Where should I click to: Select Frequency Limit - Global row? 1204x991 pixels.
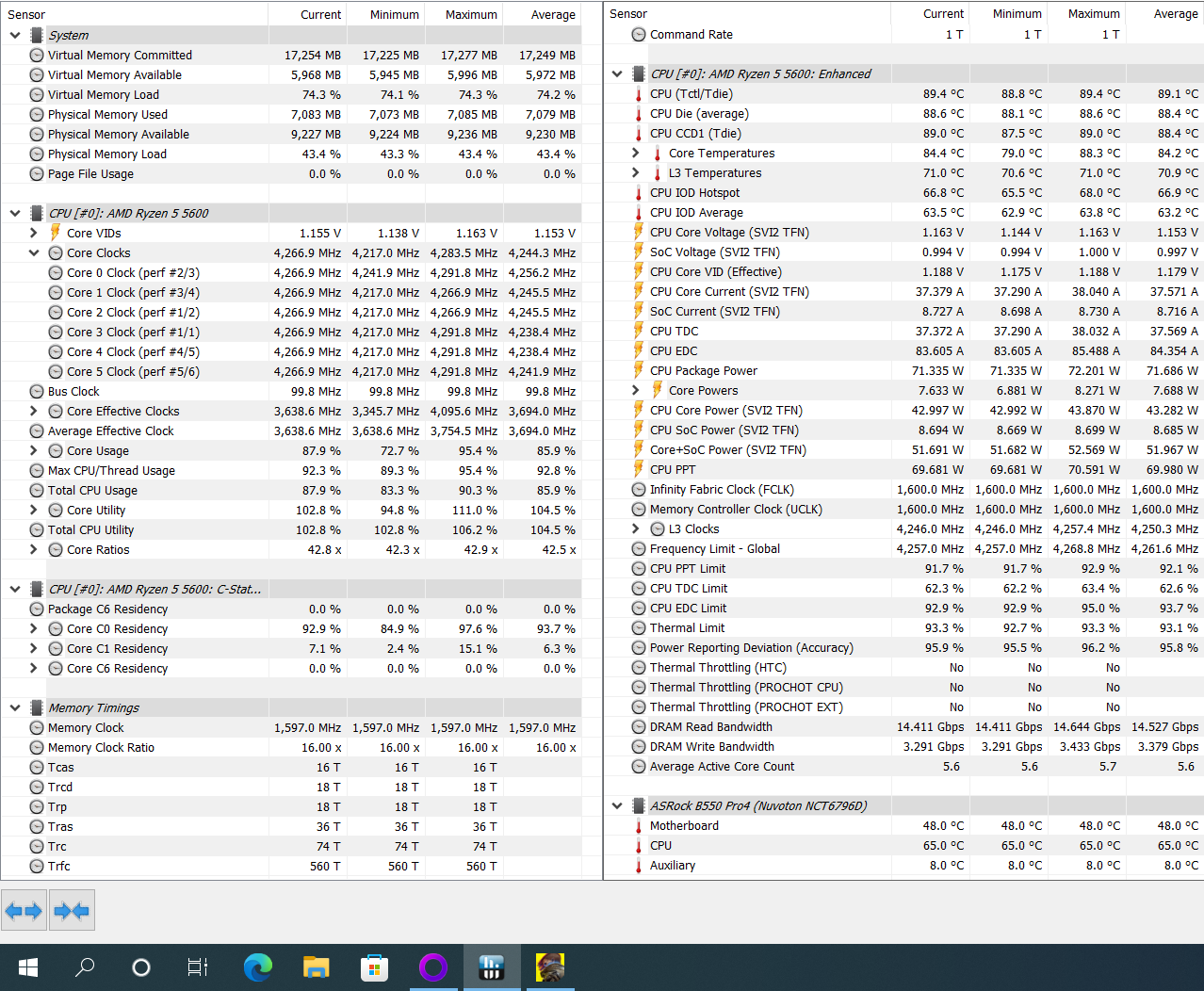point(904,549)
